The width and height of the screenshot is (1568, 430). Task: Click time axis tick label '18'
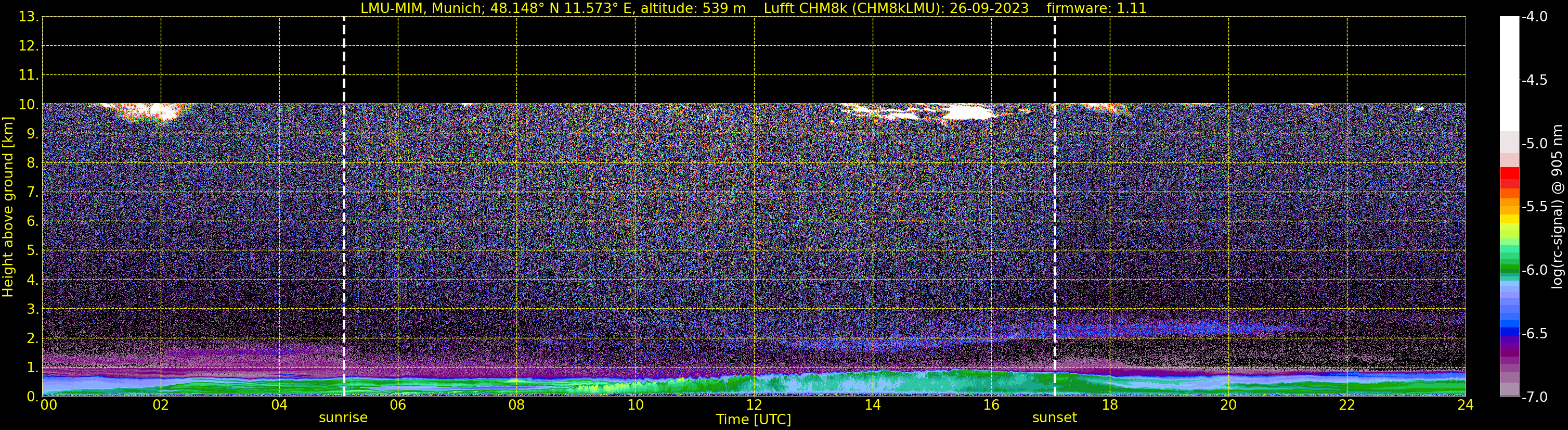pyautogui.click(x=1110, y=405)
